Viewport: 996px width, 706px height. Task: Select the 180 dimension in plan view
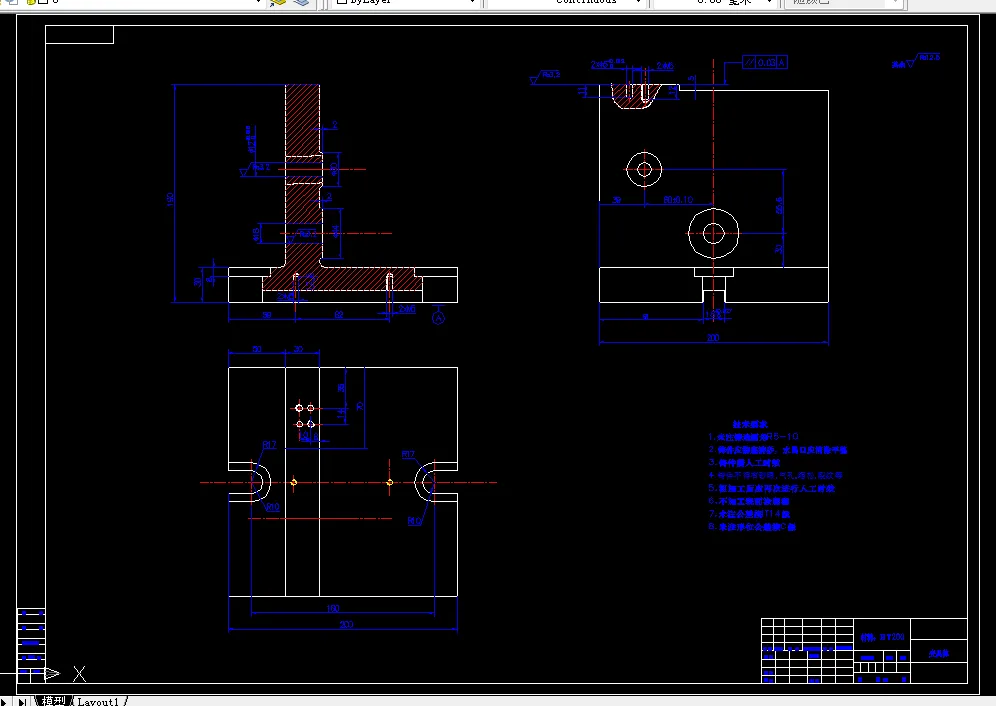coord(333,608)
